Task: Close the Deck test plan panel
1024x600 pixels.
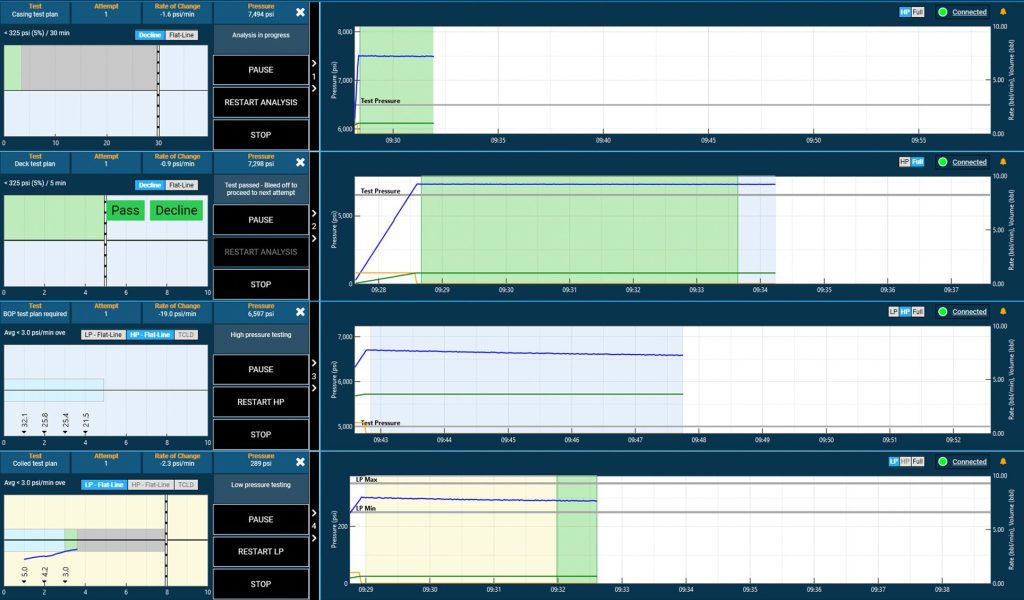Action: tap(300, 163)
